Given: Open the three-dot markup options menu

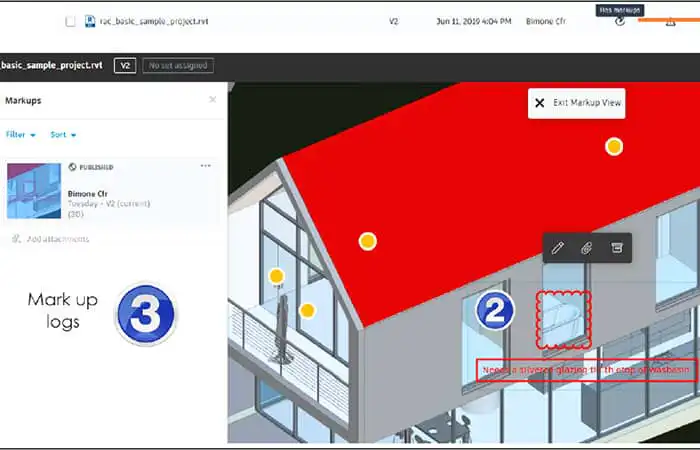Looking at the screenshot, I should (205, 166).
